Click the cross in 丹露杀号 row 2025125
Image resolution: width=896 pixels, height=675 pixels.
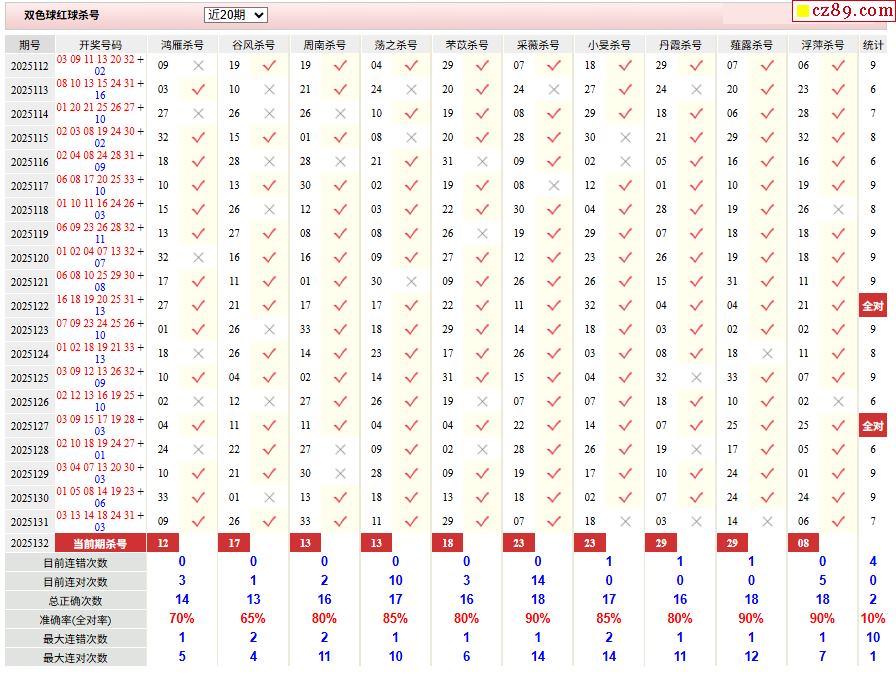(696, 377)
